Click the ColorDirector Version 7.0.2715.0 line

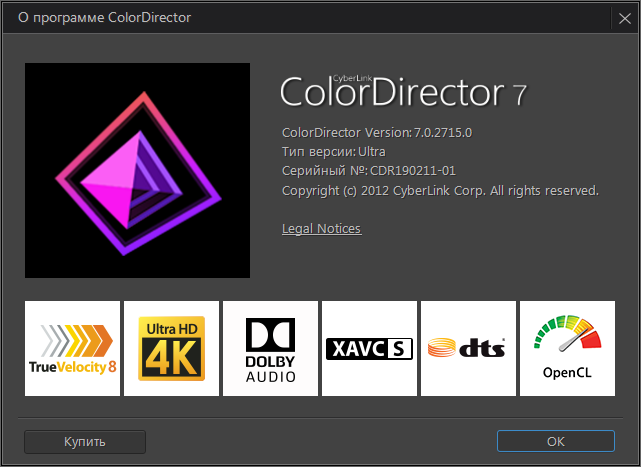pos(377,132)
